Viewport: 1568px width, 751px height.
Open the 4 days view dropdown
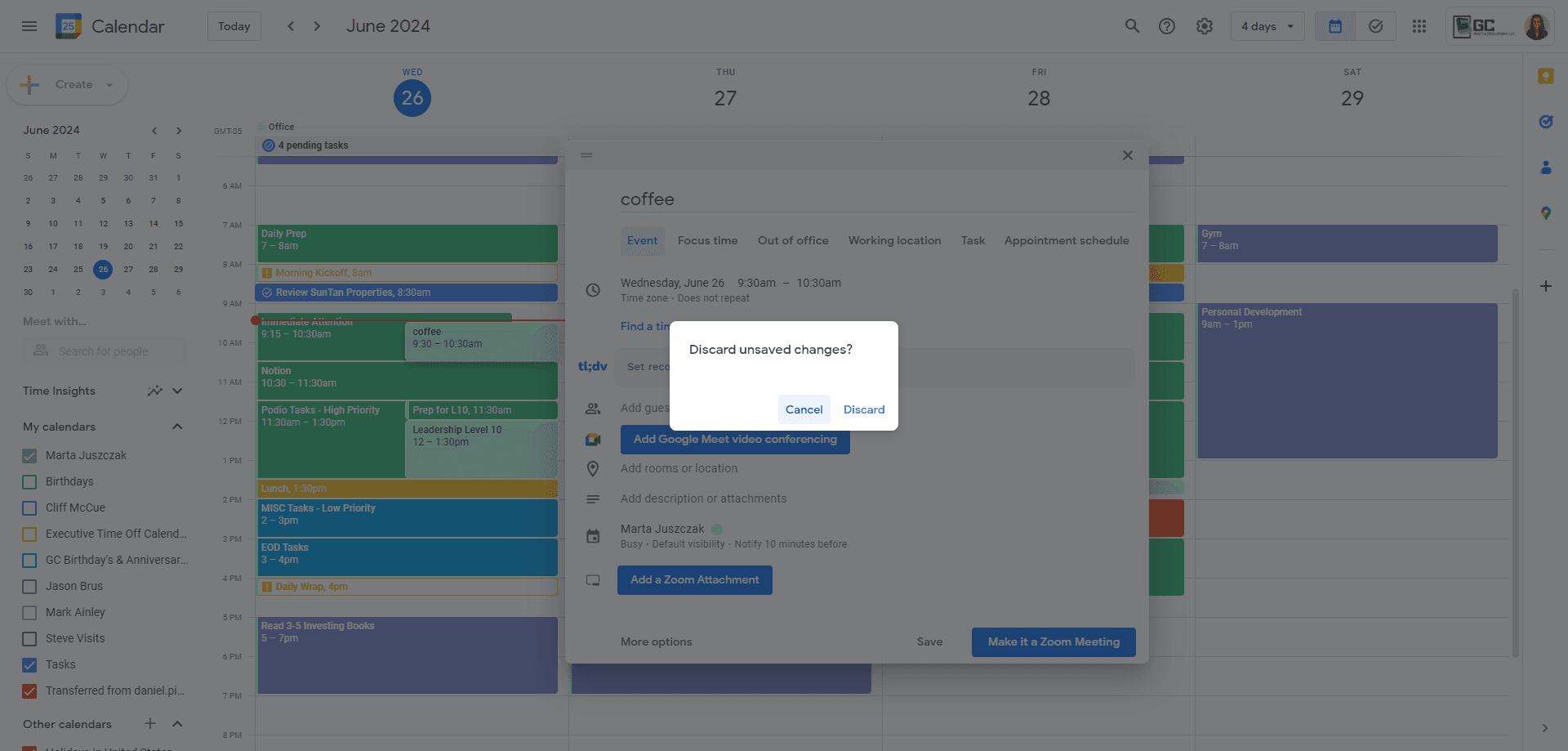pyautogui.click(x=1267, y=26)
